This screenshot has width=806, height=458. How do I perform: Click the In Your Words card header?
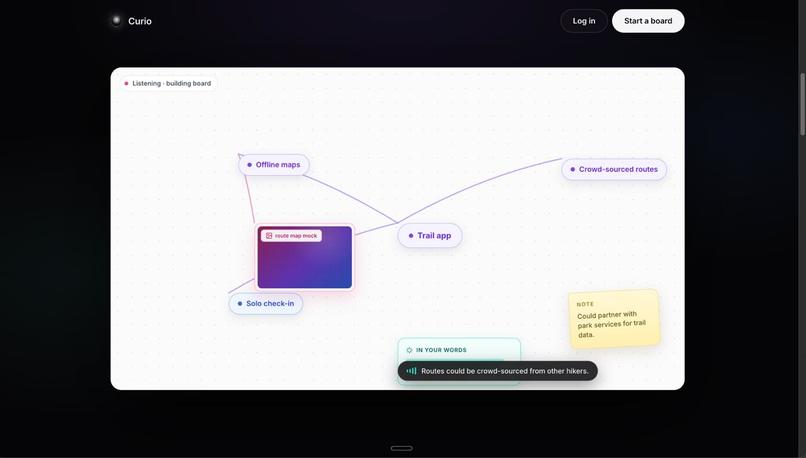pyautogui.click(x=441, y=350)
